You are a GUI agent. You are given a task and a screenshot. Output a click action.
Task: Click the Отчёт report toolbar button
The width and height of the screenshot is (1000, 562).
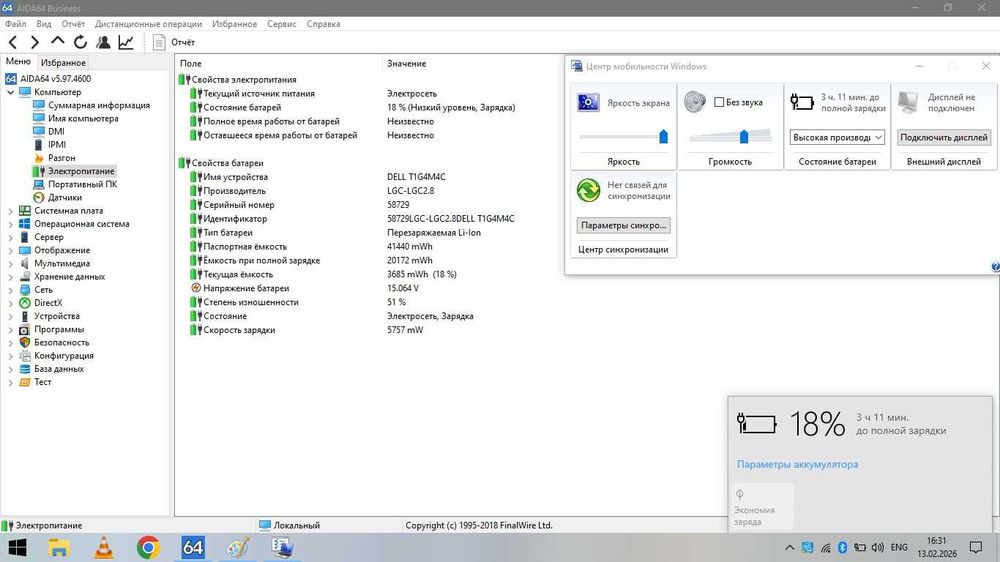pos(174,42)
